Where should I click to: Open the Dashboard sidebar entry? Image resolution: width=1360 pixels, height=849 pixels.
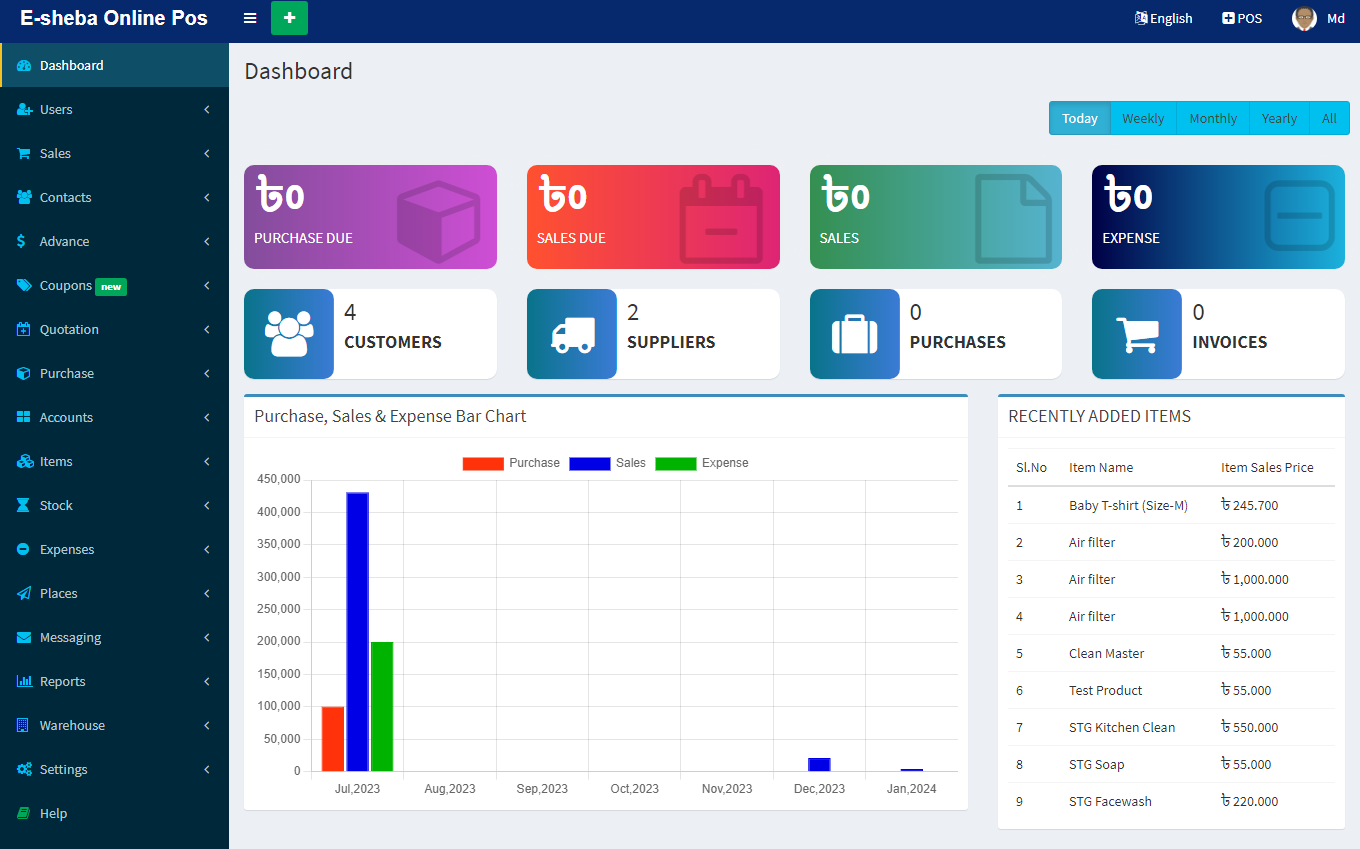pyautogui.click(x=70, y=64)
